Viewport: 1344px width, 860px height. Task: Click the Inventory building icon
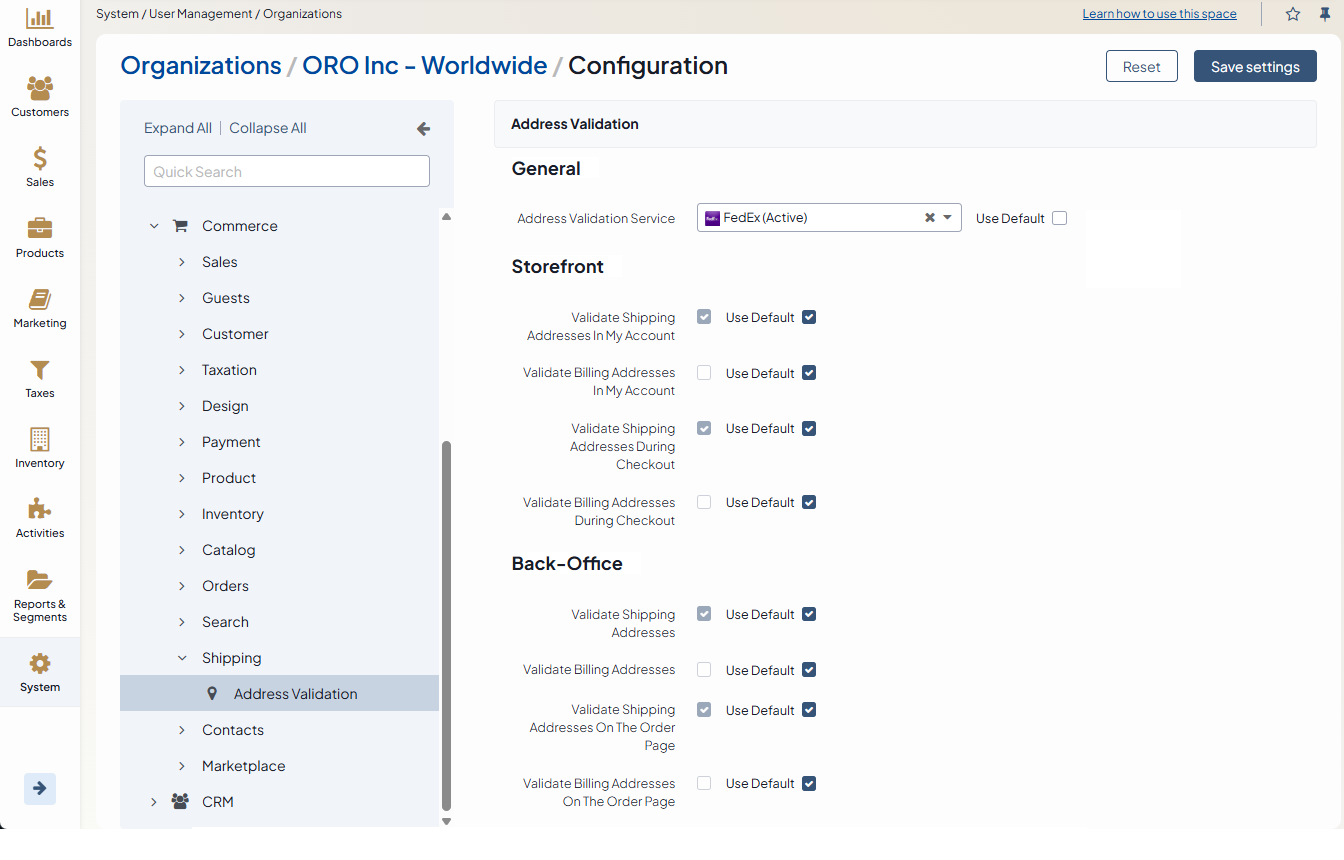[40, 440]
